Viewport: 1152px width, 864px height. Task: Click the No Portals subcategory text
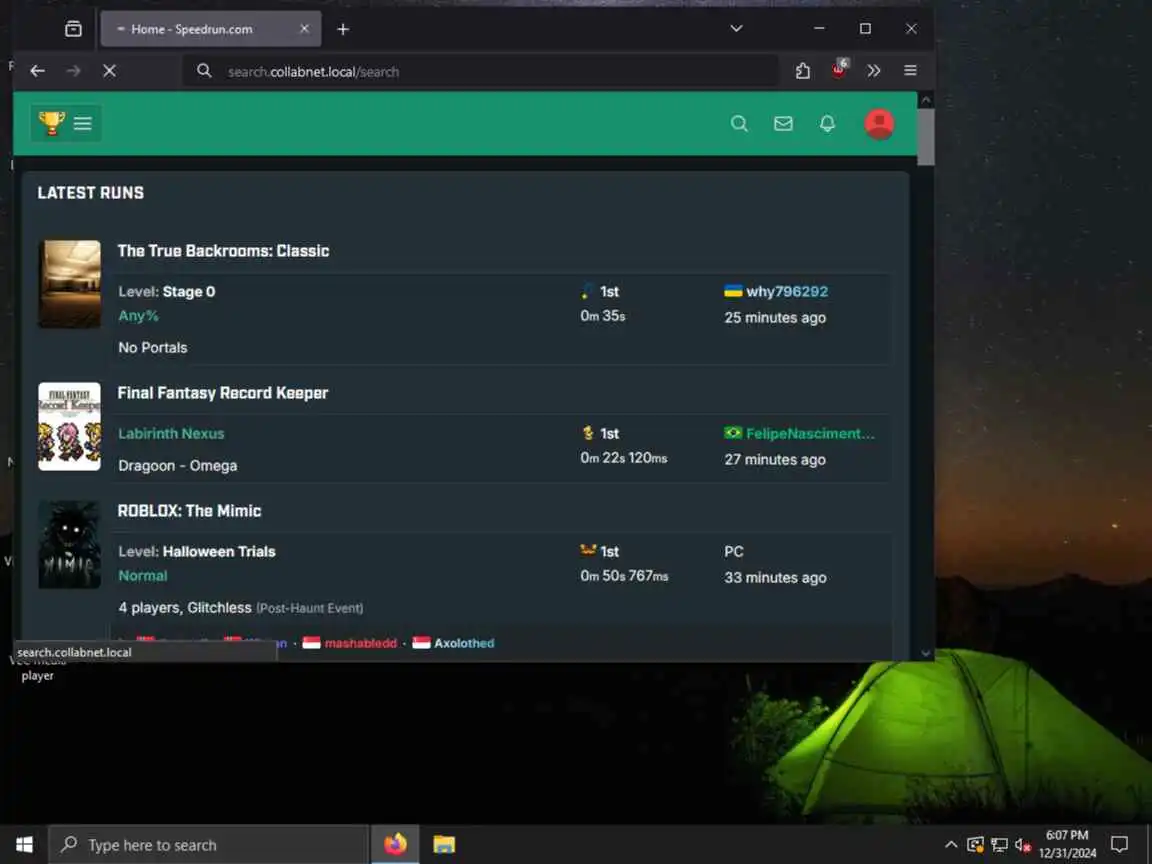(153, 348)
